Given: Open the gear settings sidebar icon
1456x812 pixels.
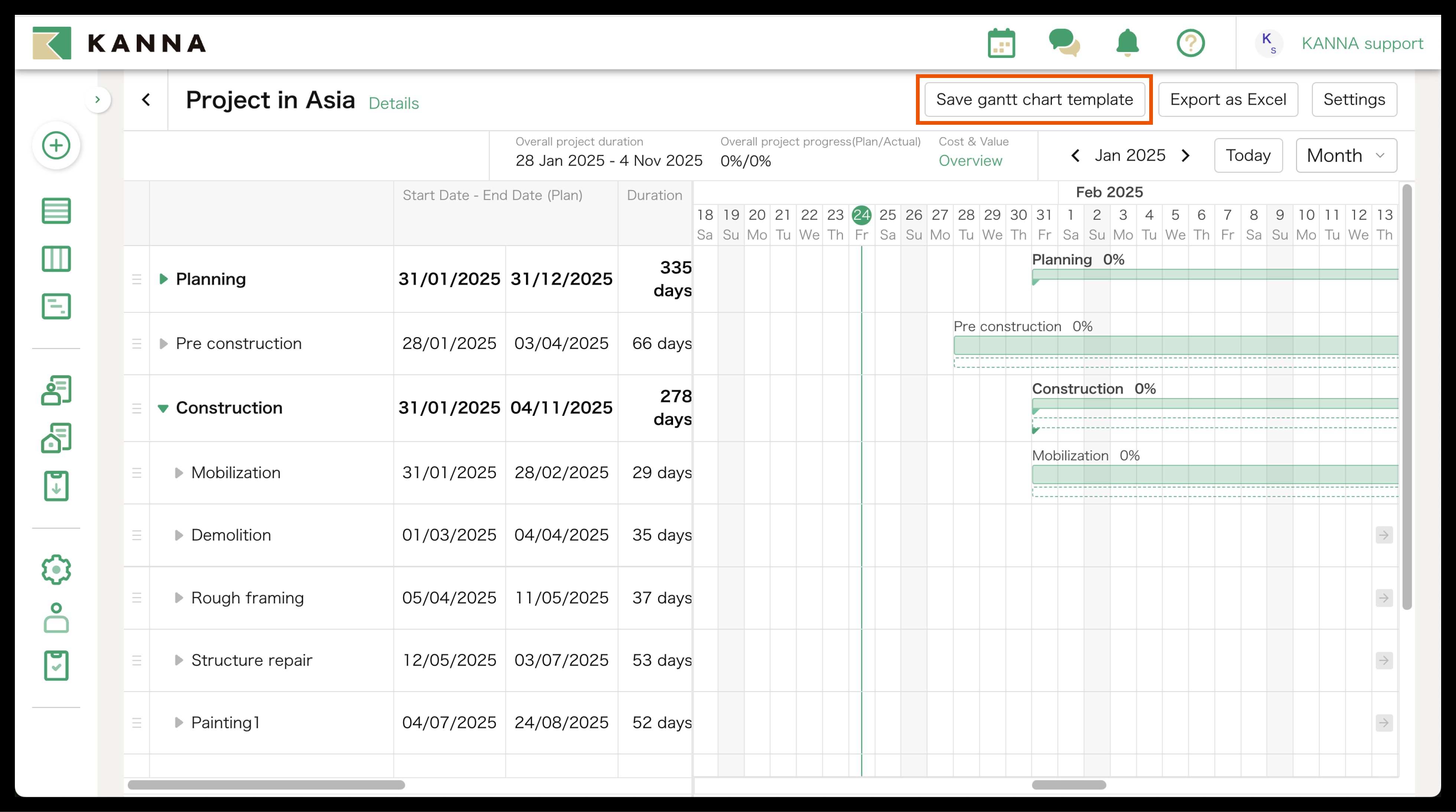Looking at the screenshot, I should [56, 569].
